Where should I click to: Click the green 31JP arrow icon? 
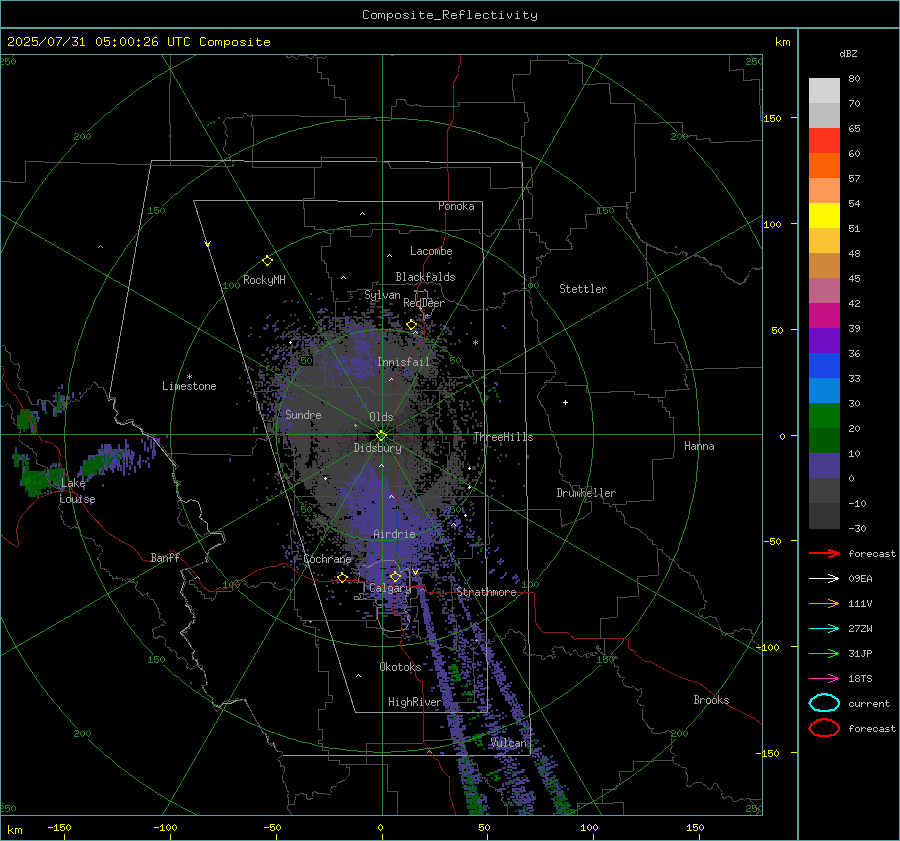click(x=824, y=653)
